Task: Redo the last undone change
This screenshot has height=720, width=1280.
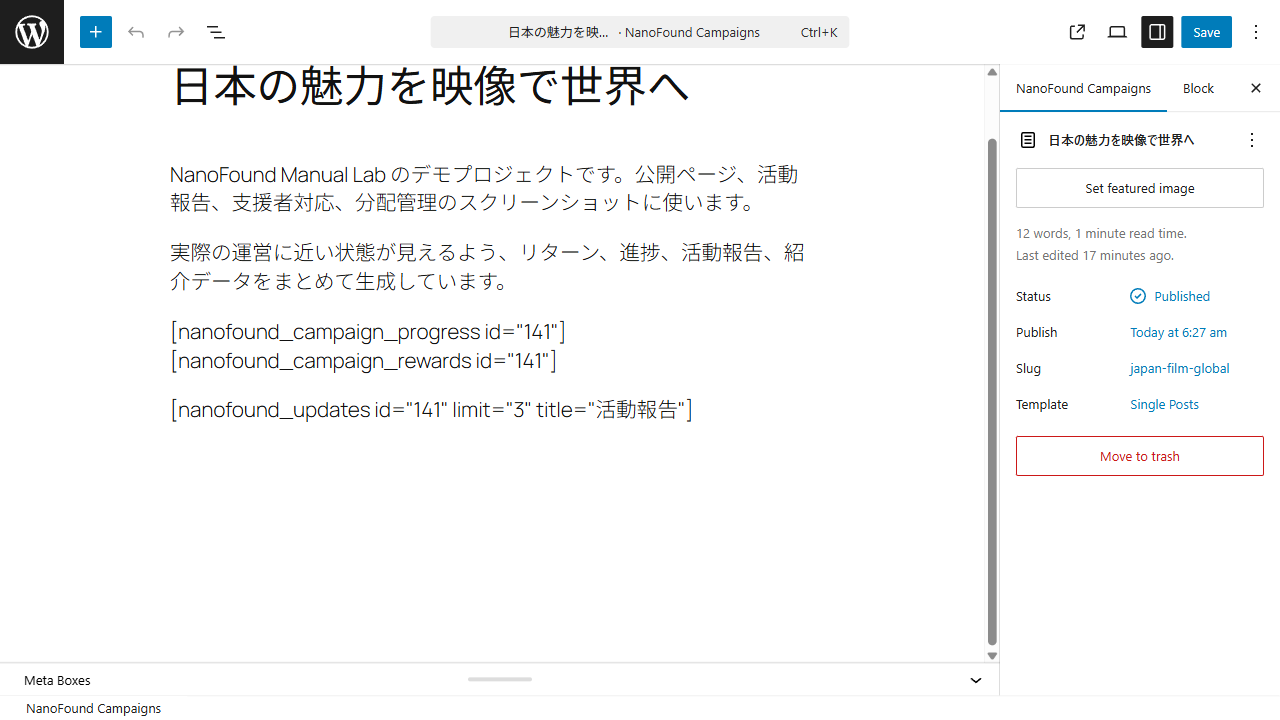Action: [x=176, y=32]
